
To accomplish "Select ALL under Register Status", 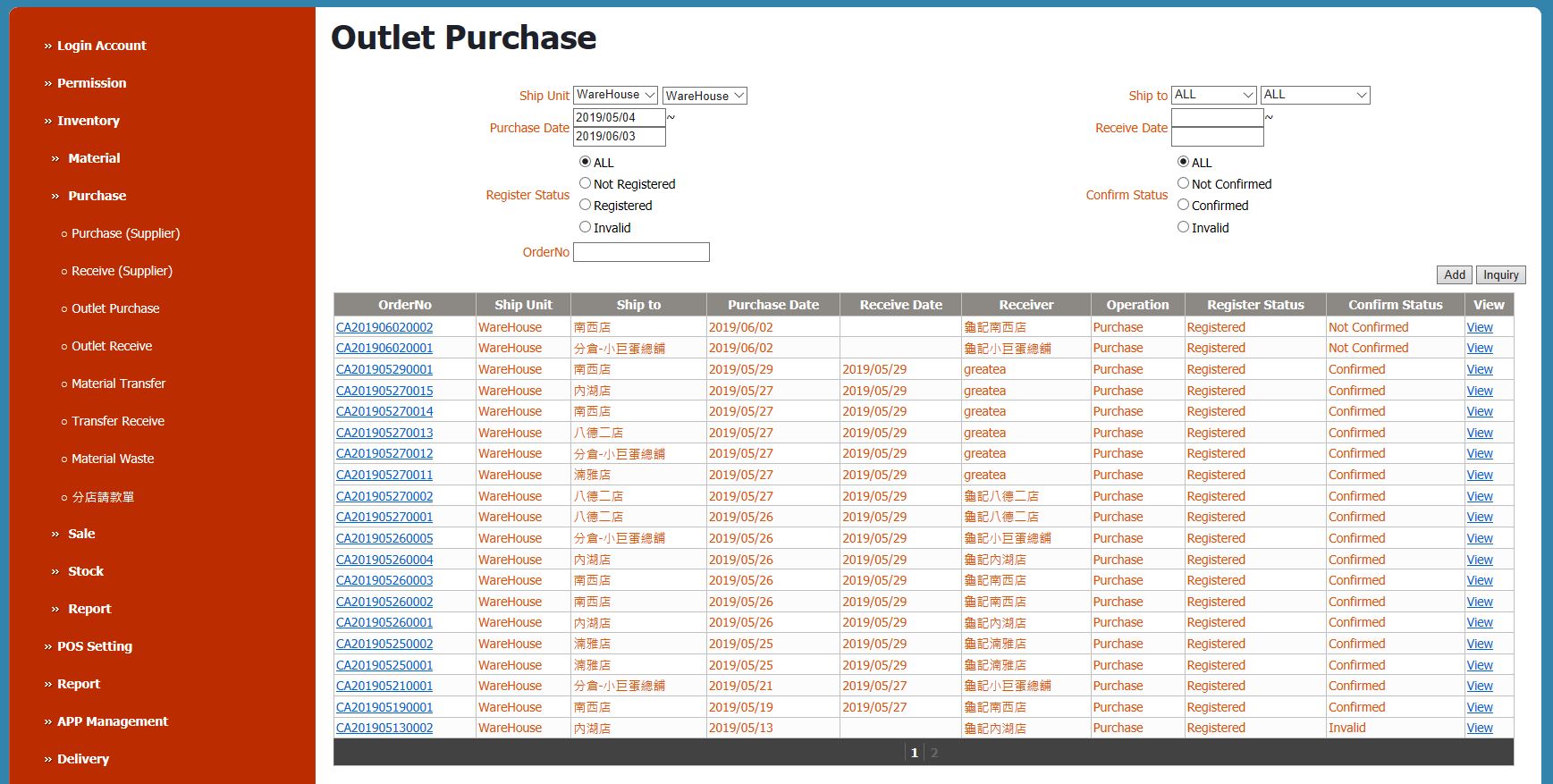I will [585, 162].
